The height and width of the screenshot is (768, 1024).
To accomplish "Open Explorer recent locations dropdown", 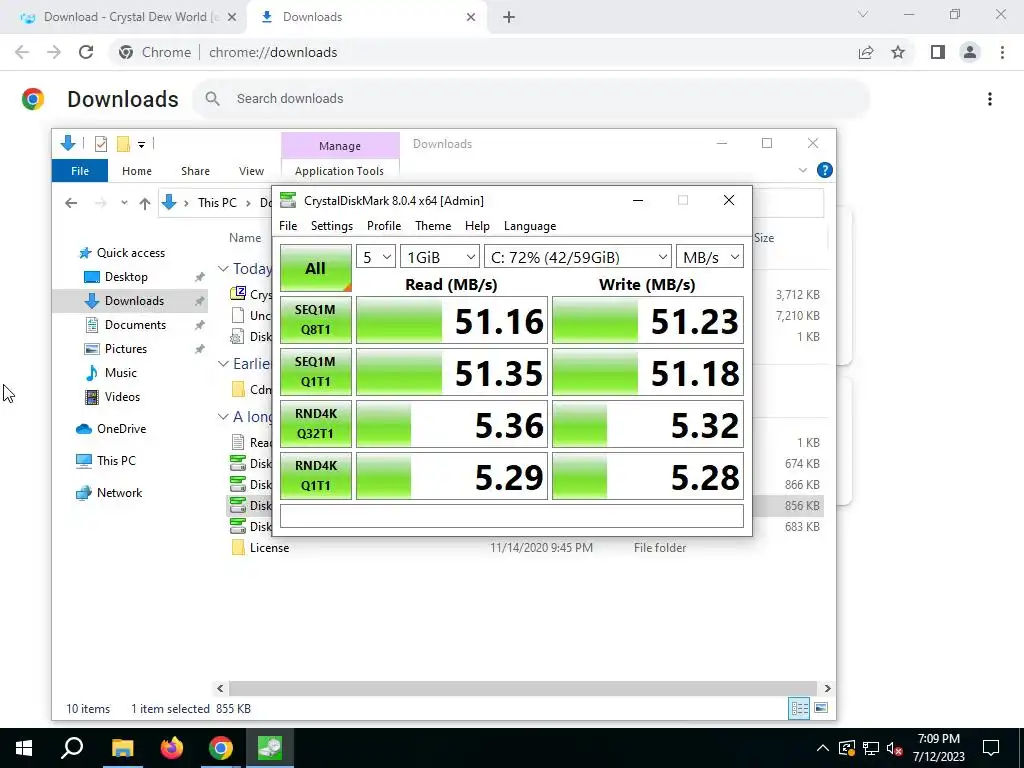I will pos(124,203).
